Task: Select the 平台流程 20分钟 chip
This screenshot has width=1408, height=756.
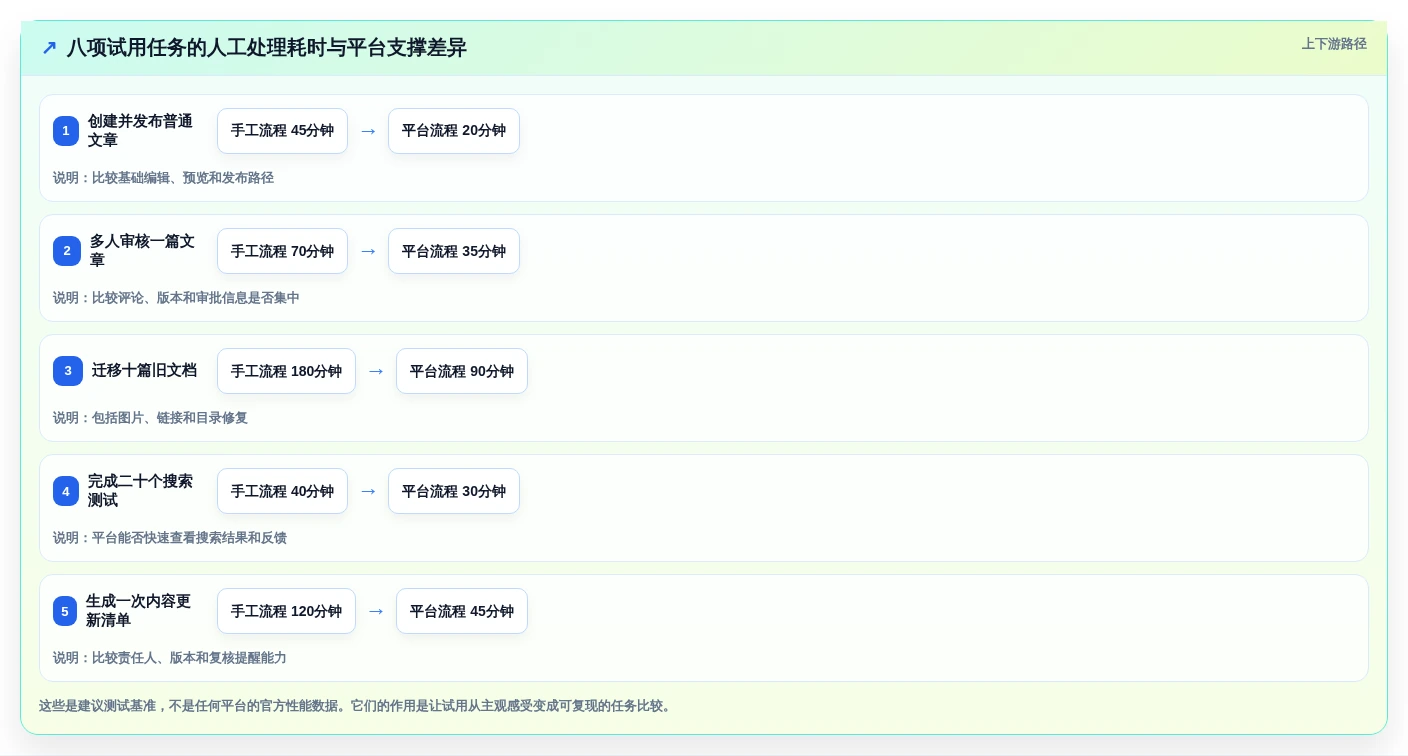Action: [454, 131]
